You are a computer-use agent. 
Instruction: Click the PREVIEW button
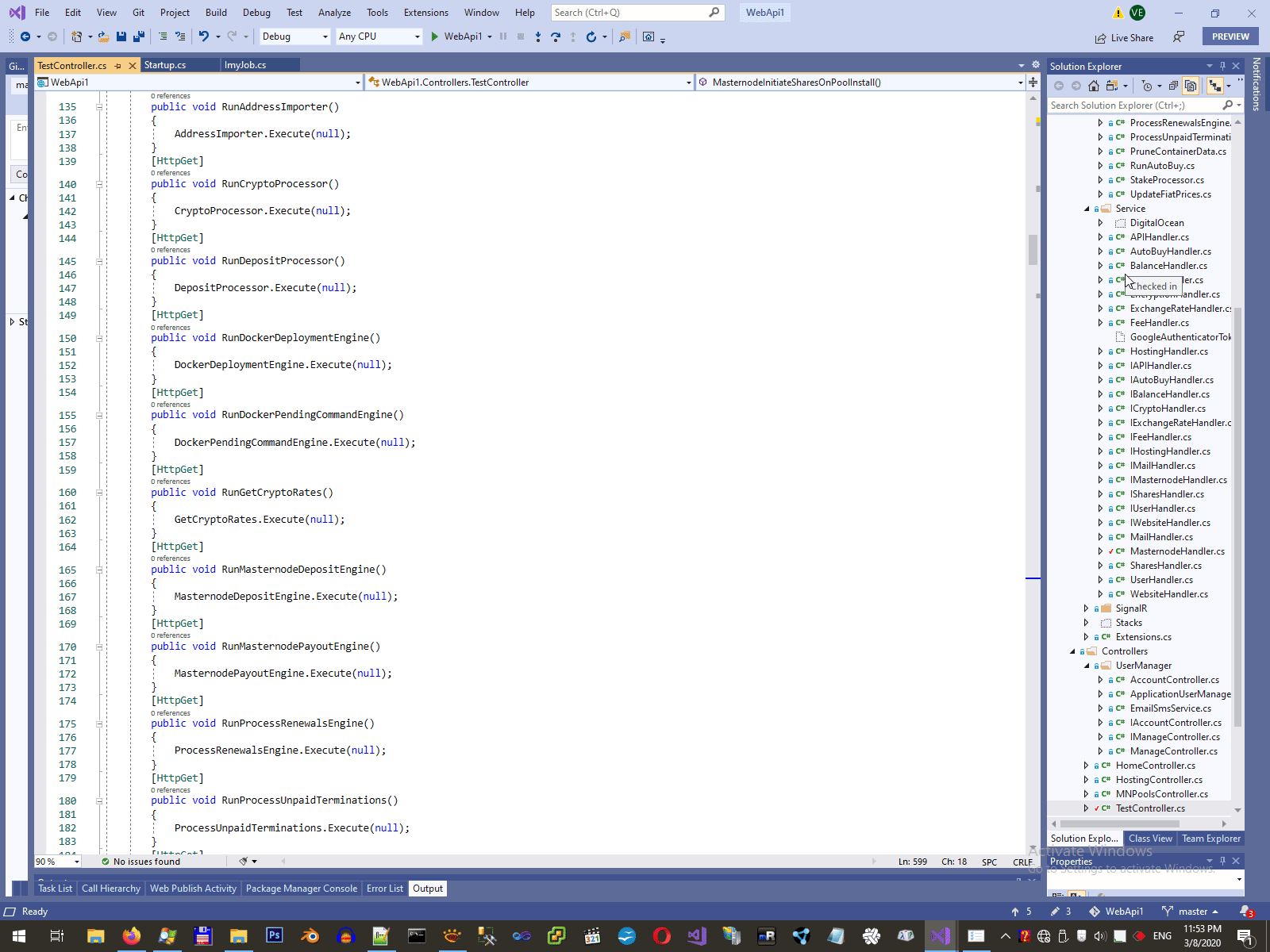1230,36
